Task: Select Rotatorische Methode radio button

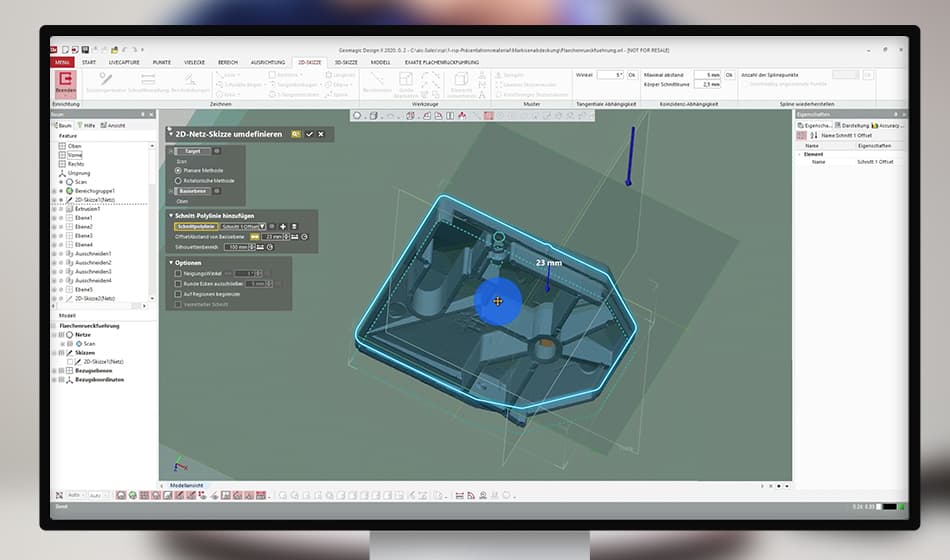Action: coord(178,181)
